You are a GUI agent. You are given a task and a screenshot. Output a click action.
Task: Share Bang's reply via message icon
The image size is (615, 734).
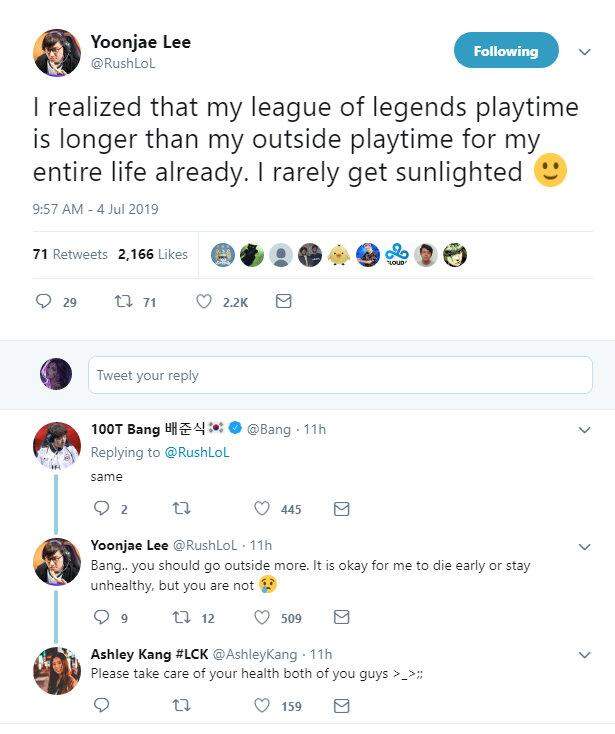(x=341, y=509)
